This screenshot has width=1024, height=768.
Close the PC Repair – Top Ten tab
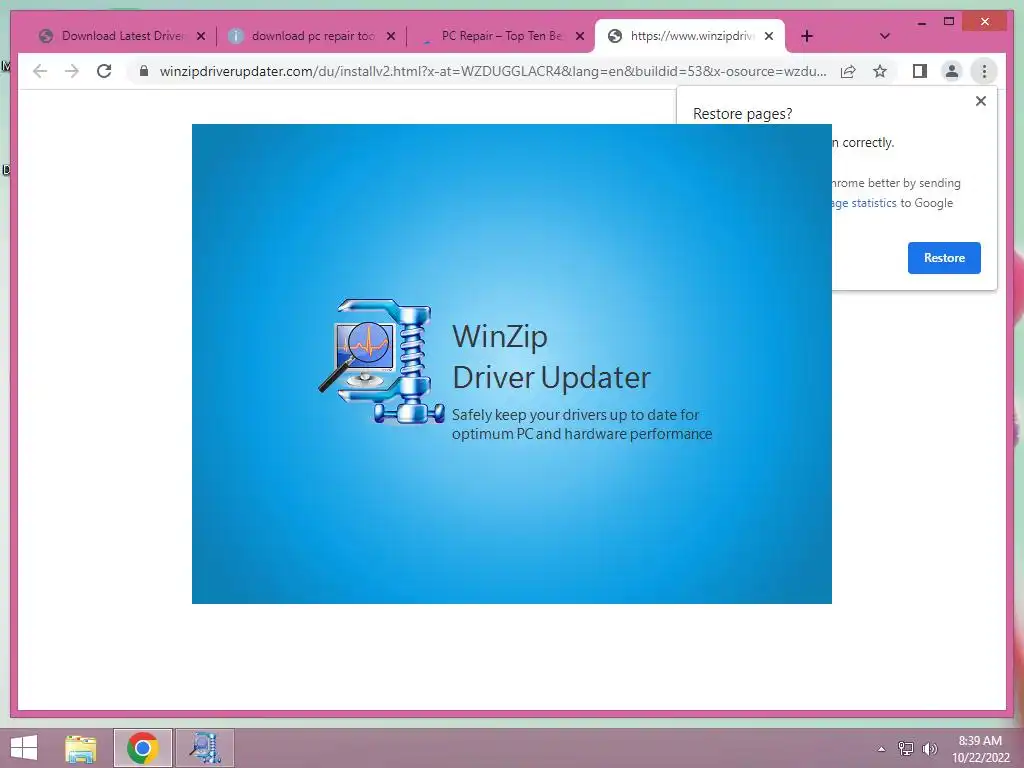click(x=579, y=36)
